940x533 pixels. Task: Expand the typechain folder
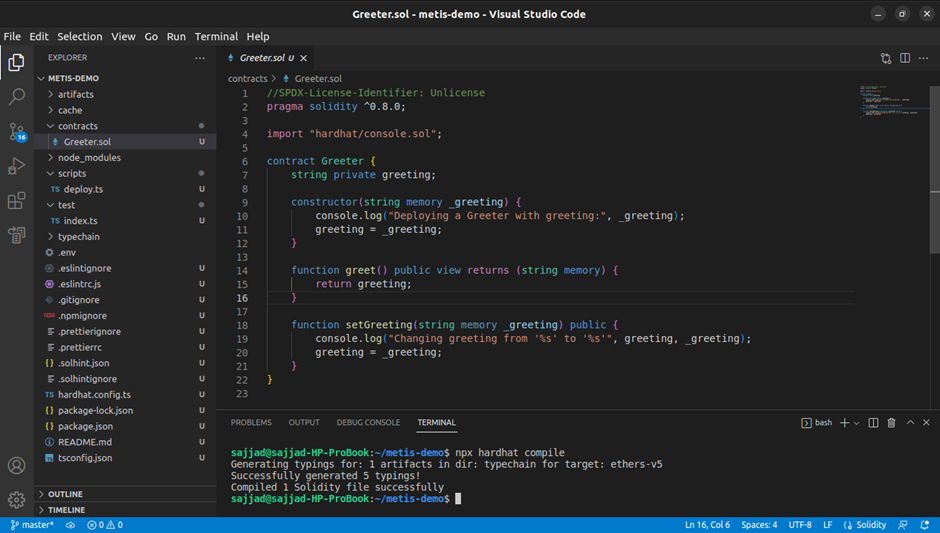[x=125, y=237]
